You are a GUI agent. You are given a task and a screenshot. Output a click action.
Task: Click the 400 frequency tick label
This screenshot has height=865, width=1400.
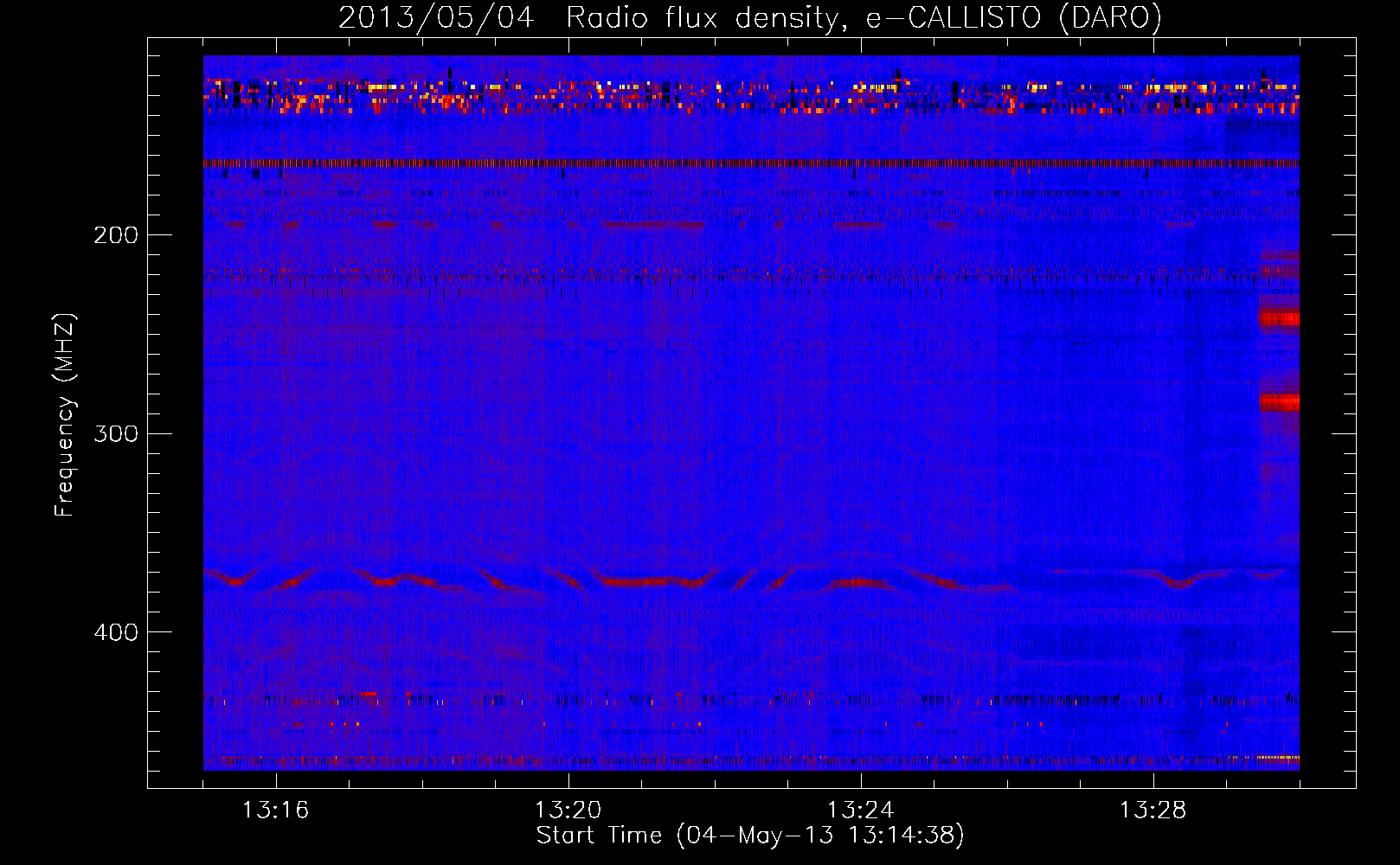[x=116, y=632]
